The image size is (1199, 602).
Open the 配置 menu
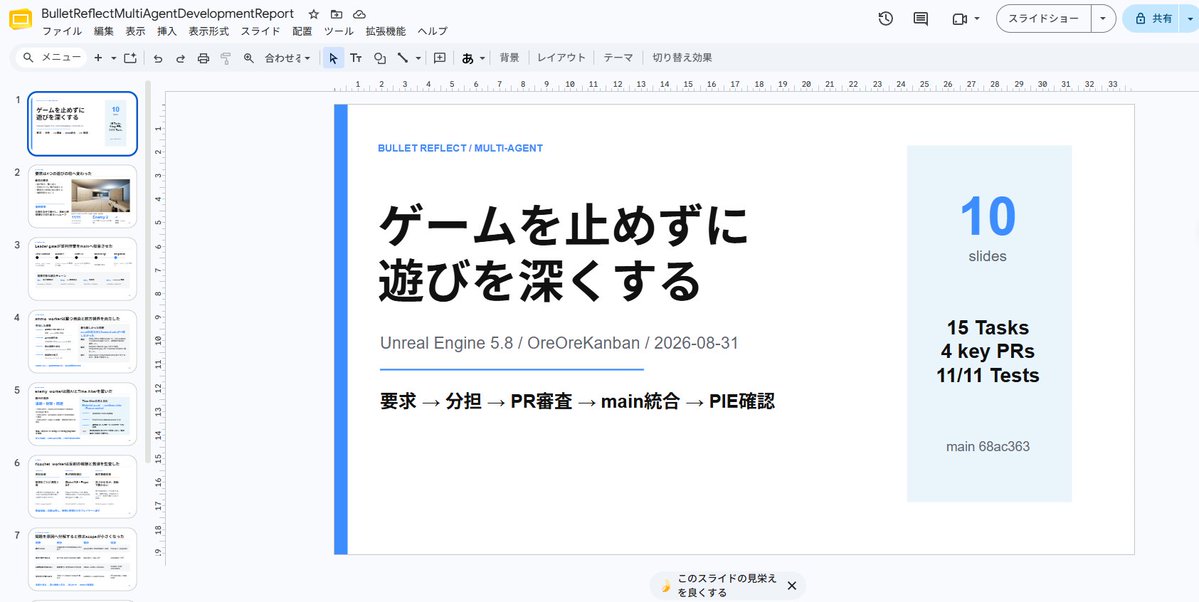(x=302, y=31)
